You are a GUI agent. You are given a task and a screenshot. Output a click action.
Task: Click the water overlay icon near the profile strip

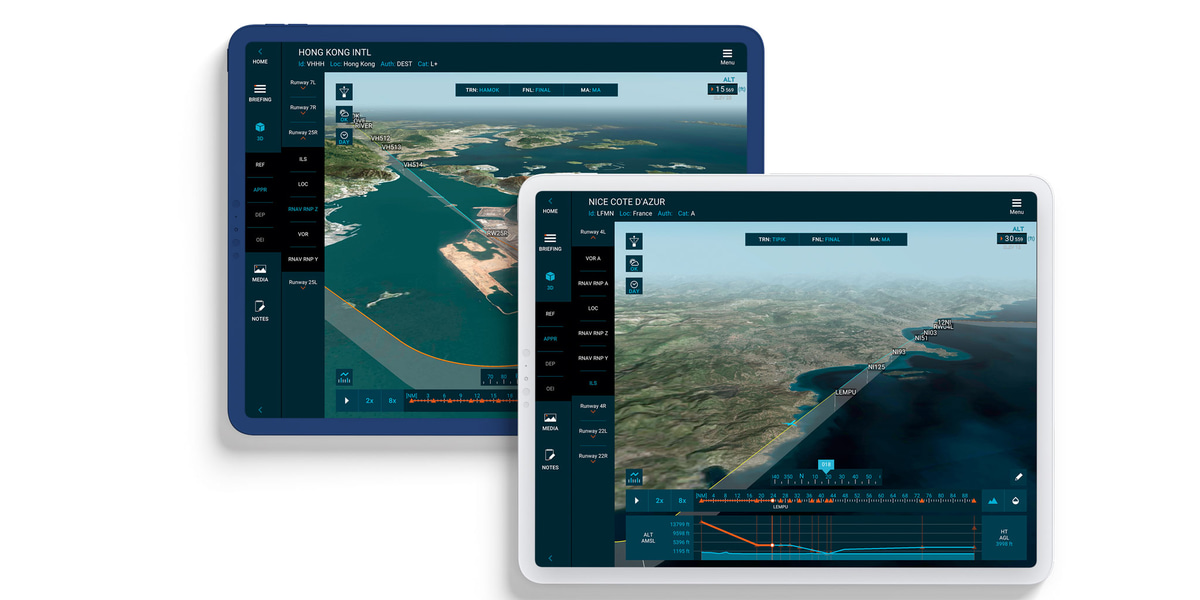pos(1016,500)
